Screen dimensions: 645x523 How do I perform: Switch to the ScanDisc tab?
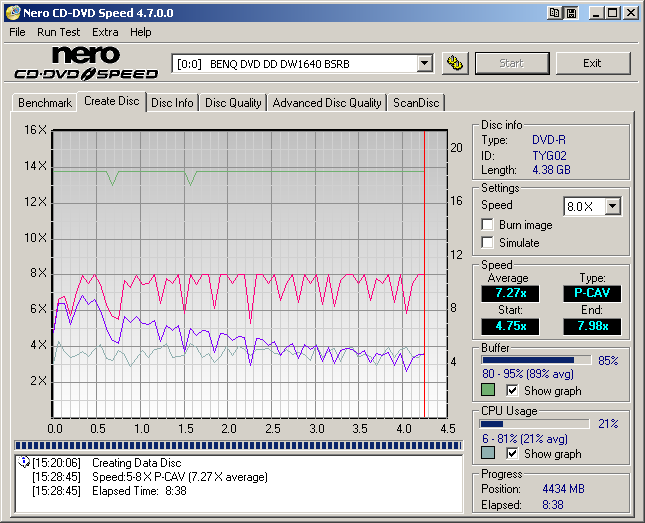(x=416, y=103)
